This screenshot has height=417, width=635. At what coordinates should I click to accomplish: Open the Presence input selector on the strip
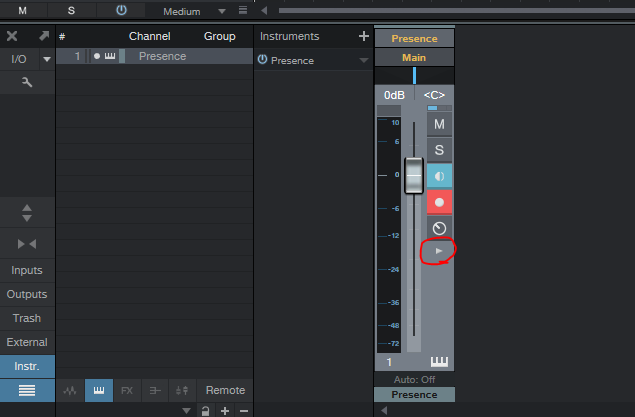click(x=414, y=38)
